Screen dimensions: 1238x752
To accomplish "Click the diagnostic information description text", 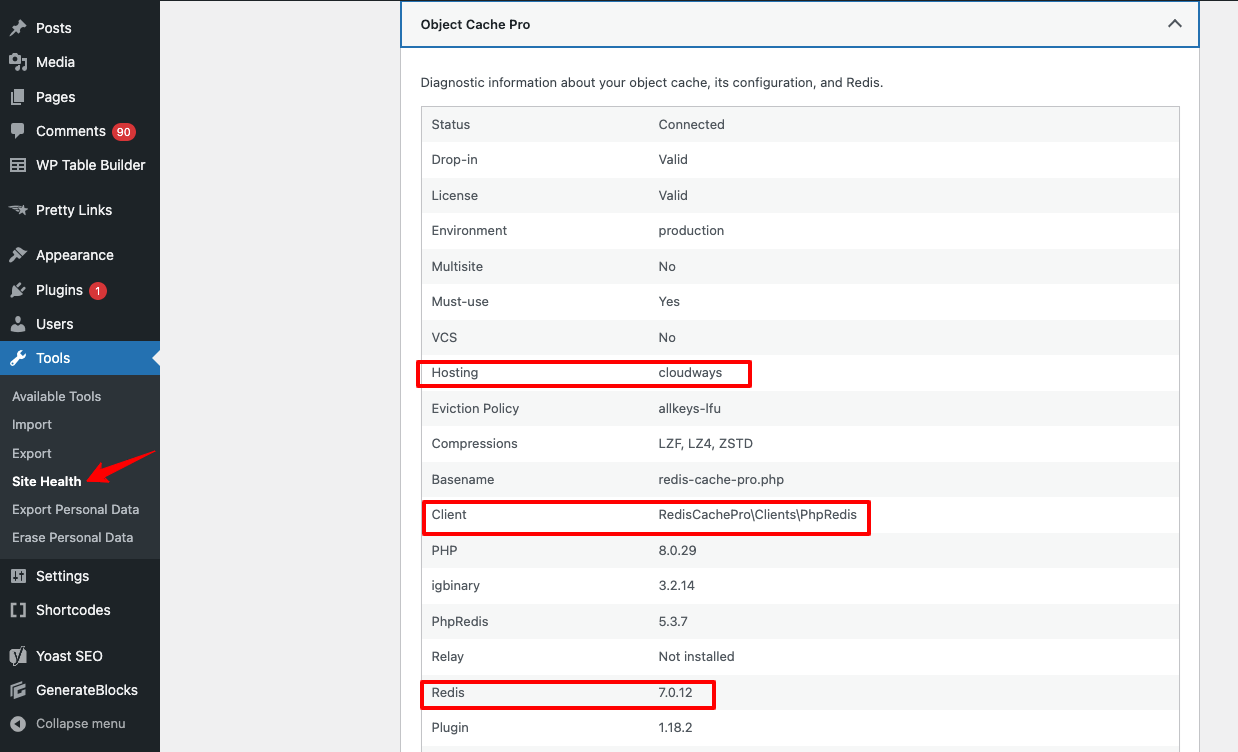I will click(x=652, y=82).
